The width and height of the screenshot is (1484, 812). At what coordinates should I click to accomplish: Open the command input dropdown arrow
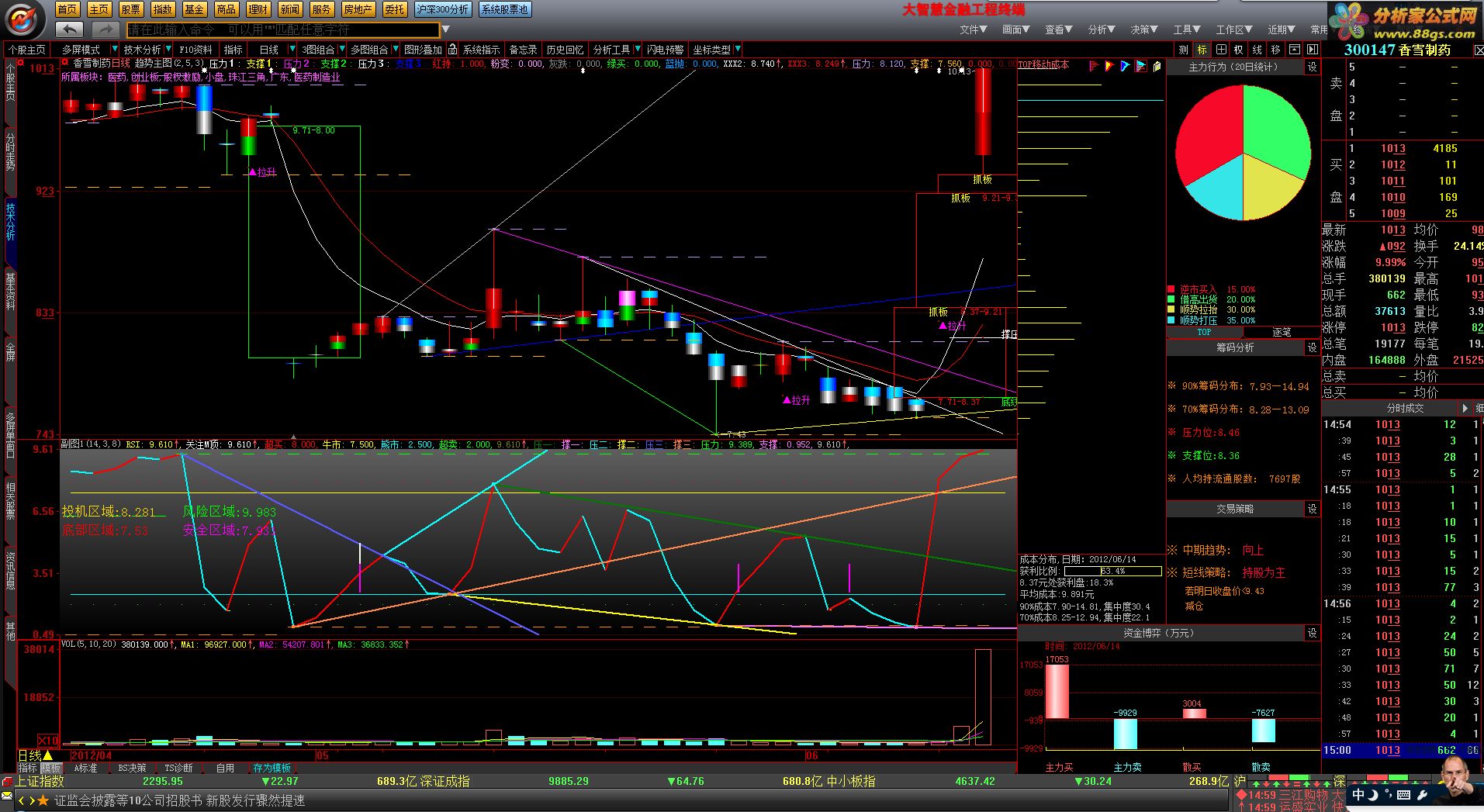[445, 29]
